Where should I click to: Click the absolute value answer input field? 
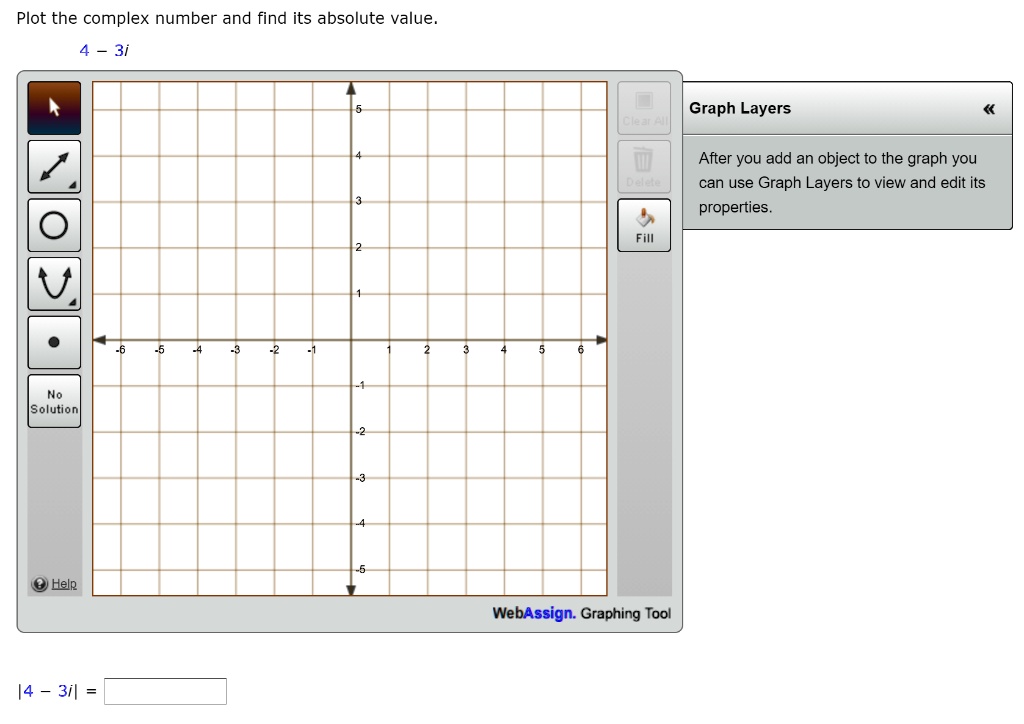[165, 691]
